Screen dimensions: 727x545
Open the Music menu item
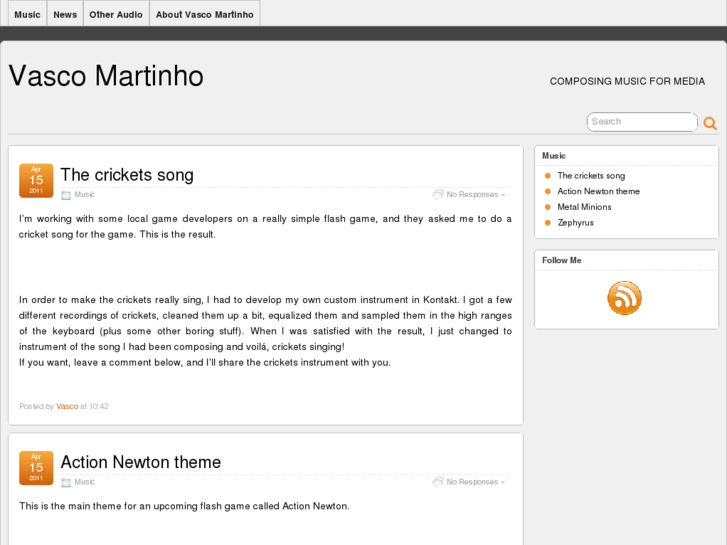tap(27, 14)
